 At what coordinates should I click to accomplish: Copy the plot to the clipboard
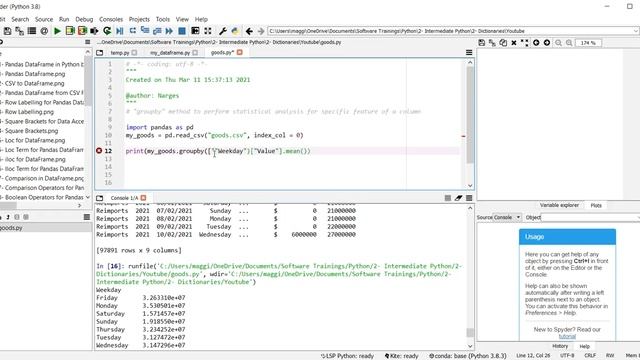click(x=503, y=43)
